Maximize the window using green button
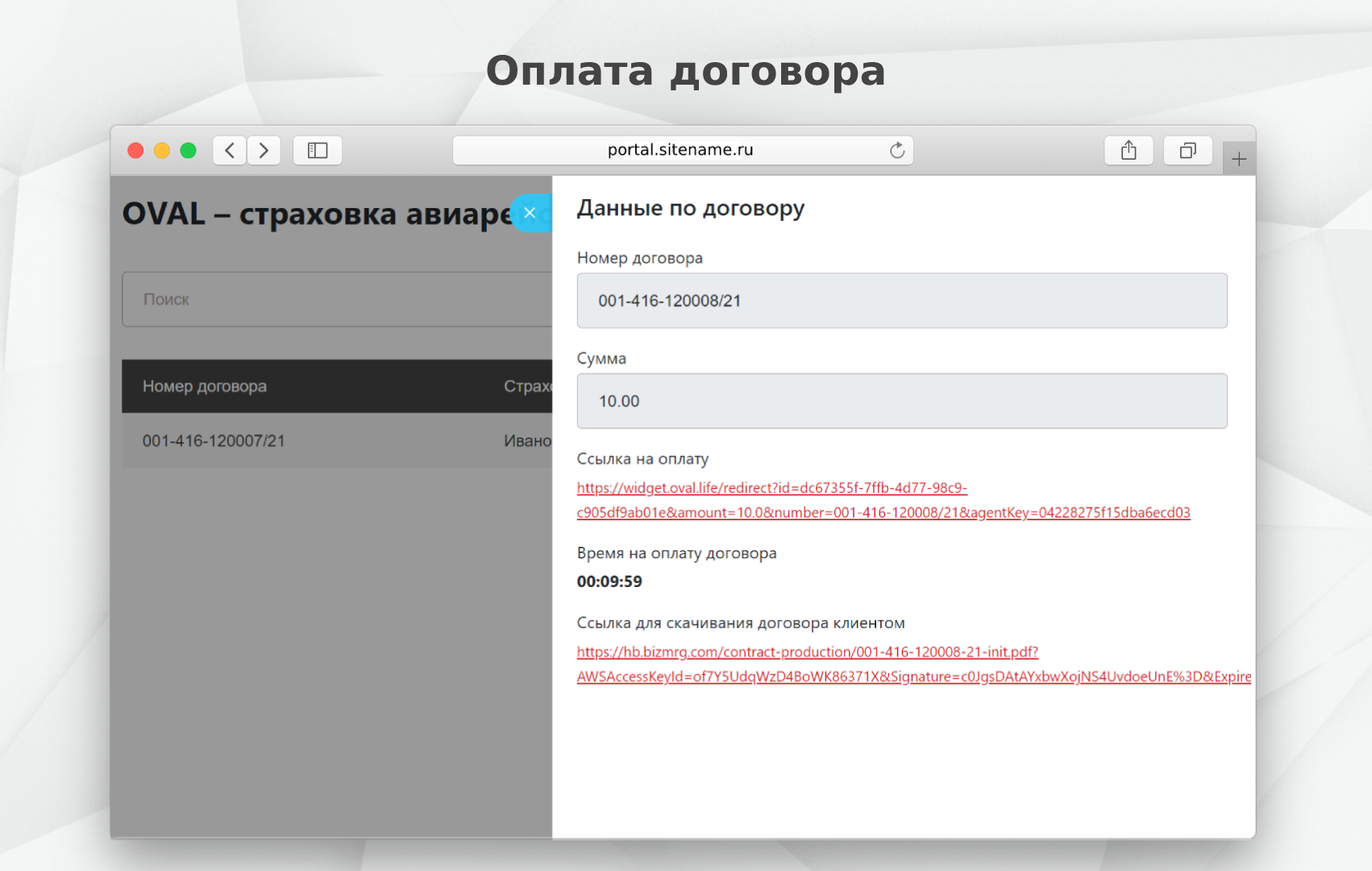1372x871 pixels. (x=189, y=151)
